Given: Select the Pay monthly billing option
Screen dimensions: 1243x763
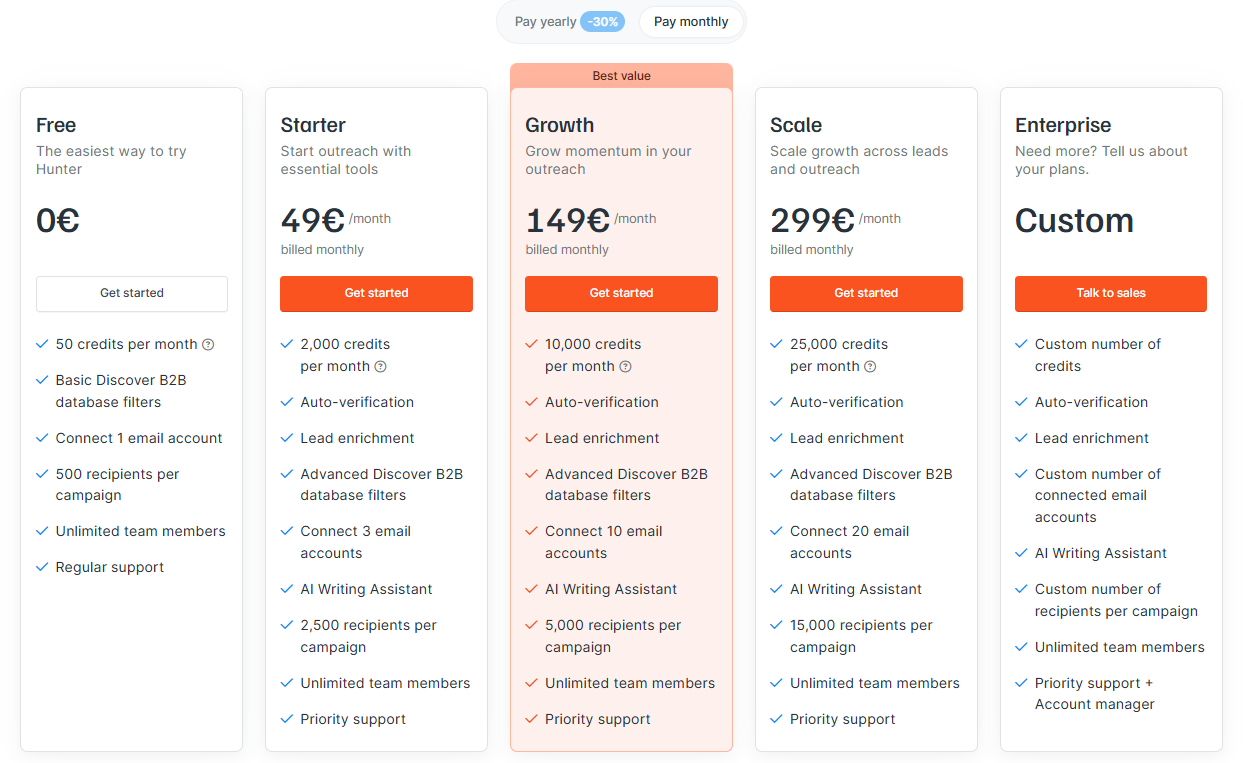Looking at the screenshot, I should tap(691, 21).
